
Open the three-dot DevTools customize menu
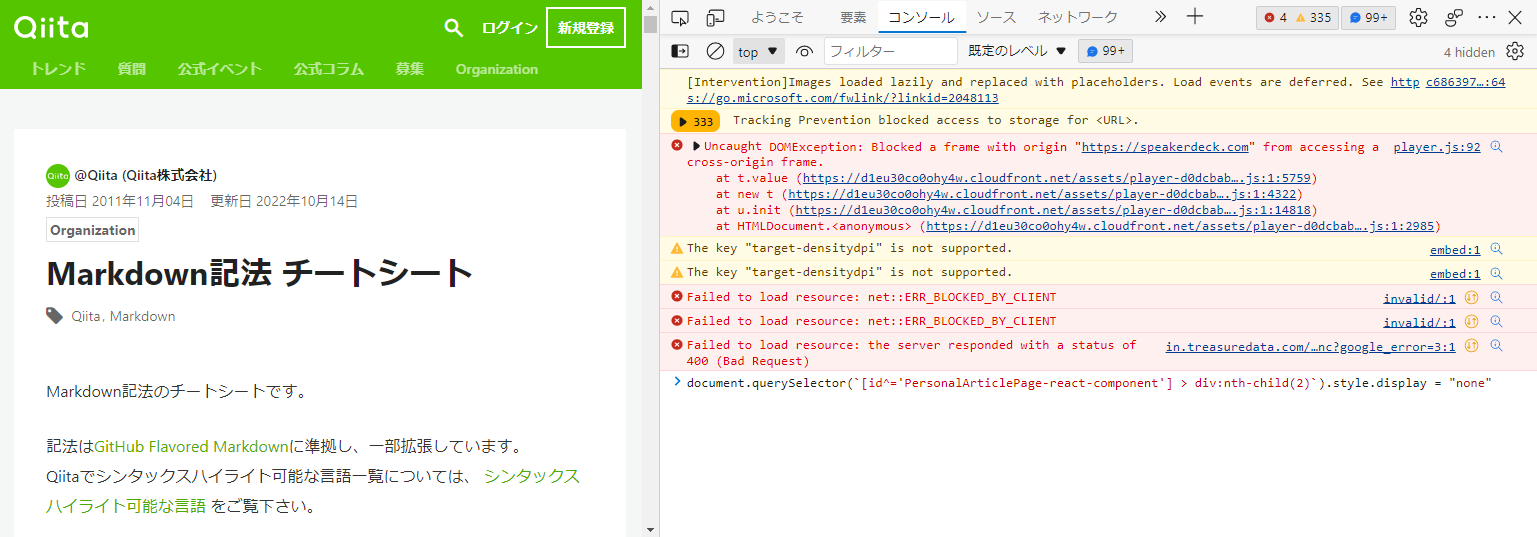[x=1487, y=17]
